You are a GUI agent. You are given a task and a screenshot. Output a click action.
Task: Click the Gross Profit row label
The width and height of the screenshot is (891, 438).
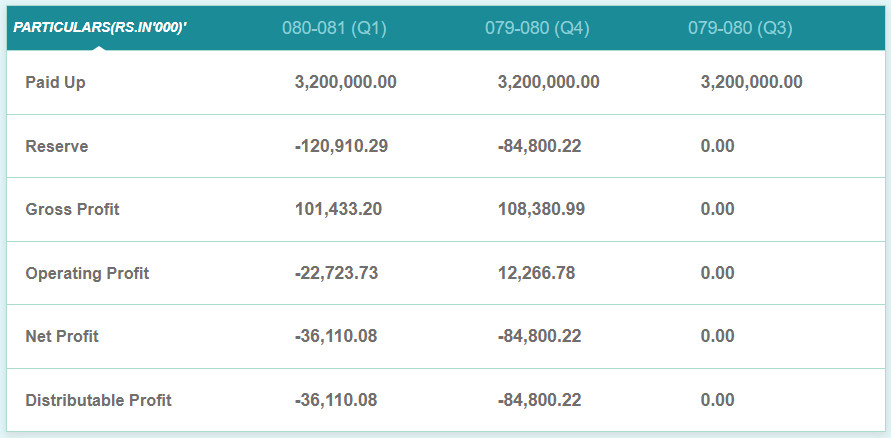pos(72,210)
